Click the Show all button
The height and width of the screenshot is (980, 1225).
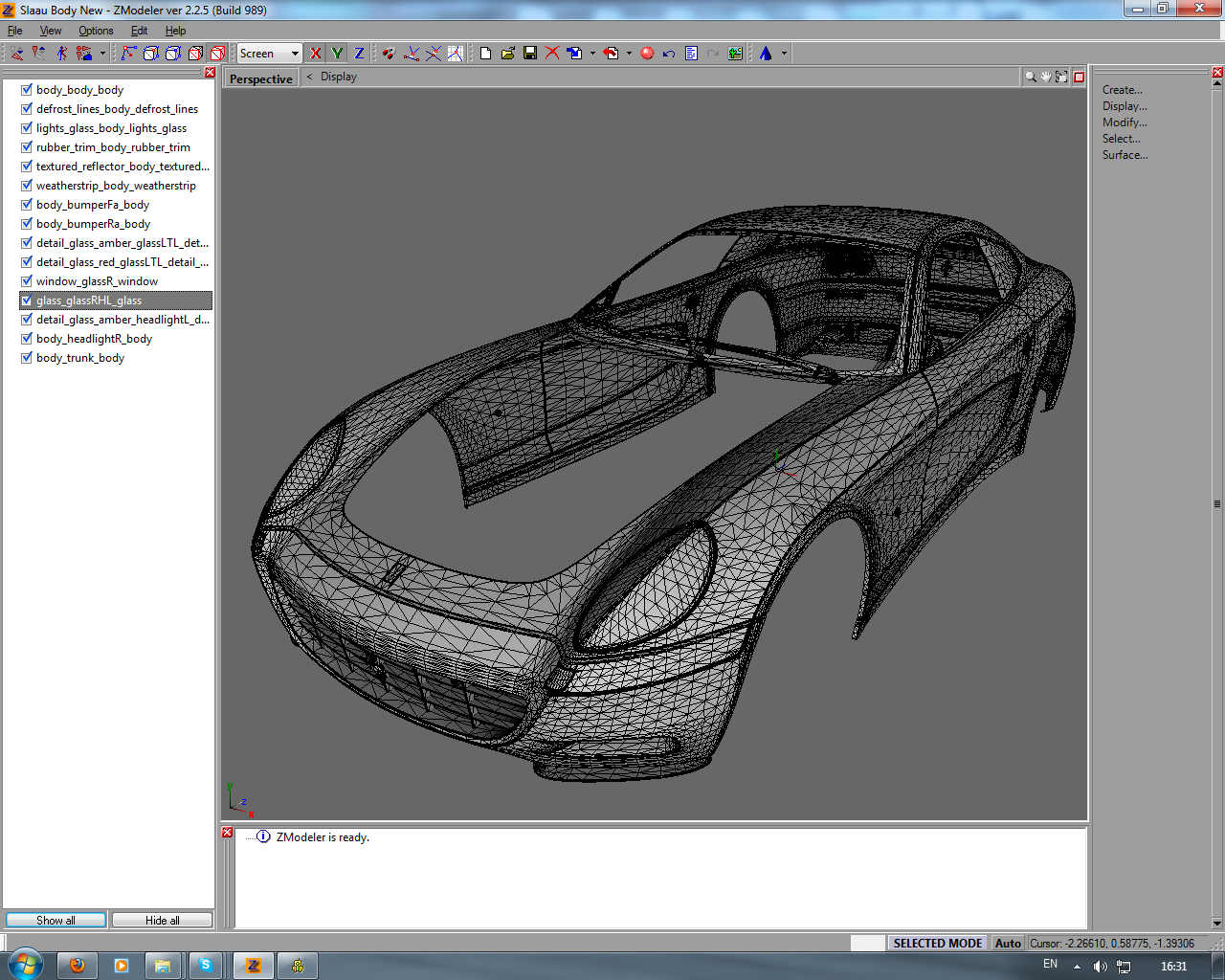(x=56, y=920)
